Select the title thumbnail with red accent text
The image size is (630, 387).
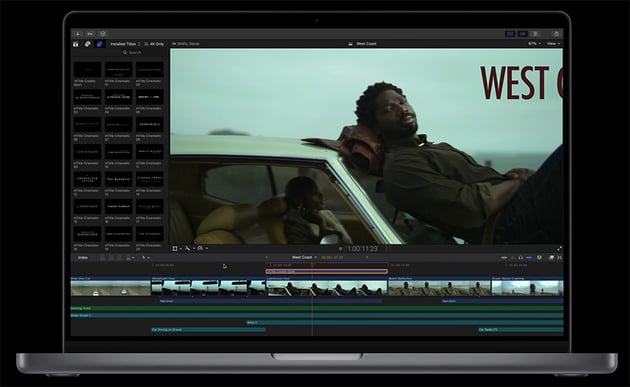[149, 97]
